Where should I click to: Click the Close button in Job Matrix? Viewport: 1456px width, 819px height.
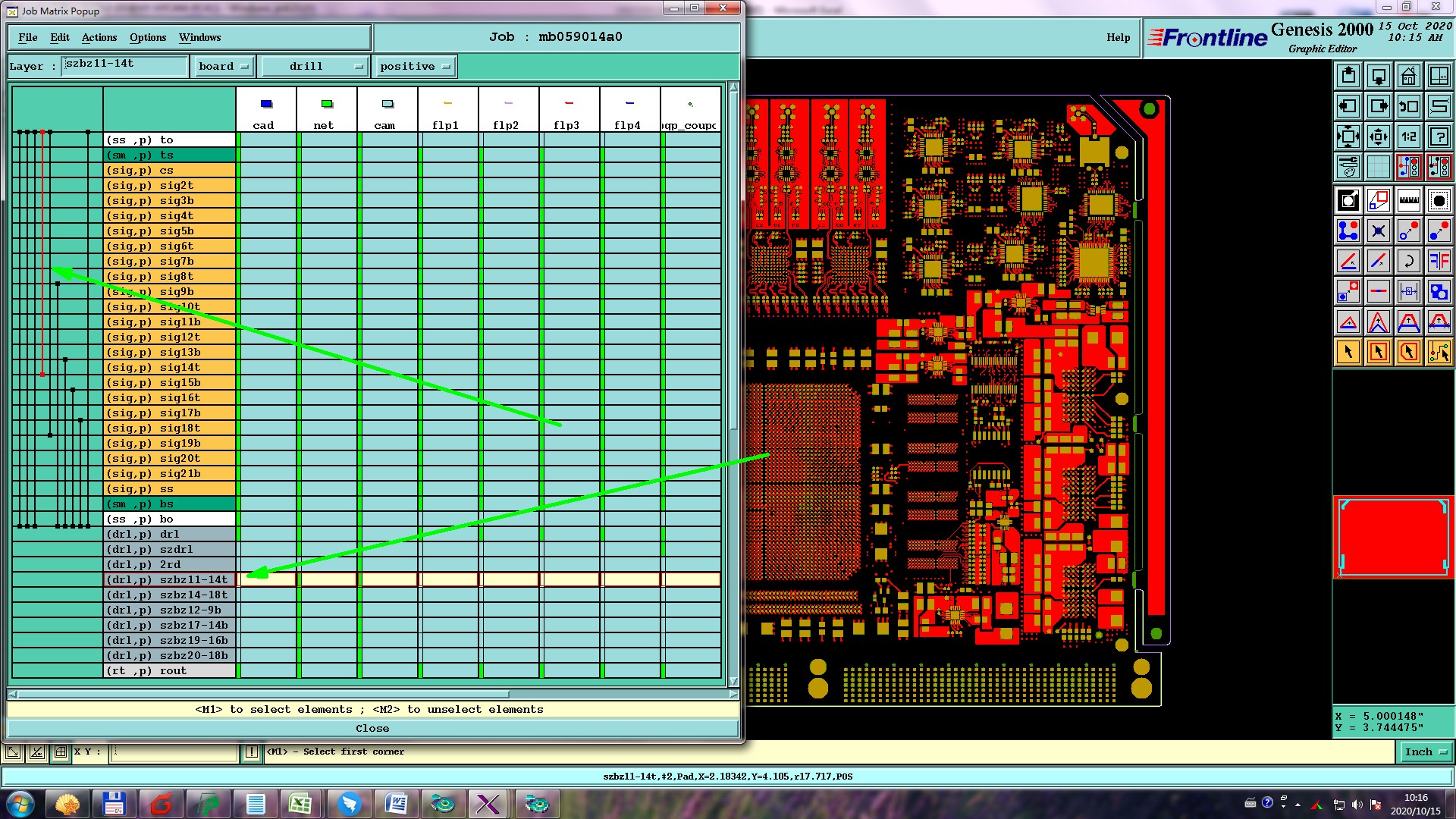pyautogui.click(x=372, y=729)
